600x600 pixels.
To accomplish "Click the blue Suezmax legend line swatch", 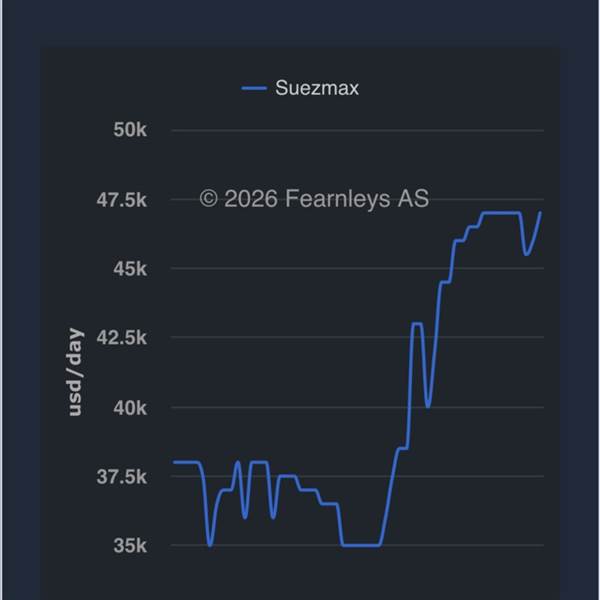I will pos(255,89).
